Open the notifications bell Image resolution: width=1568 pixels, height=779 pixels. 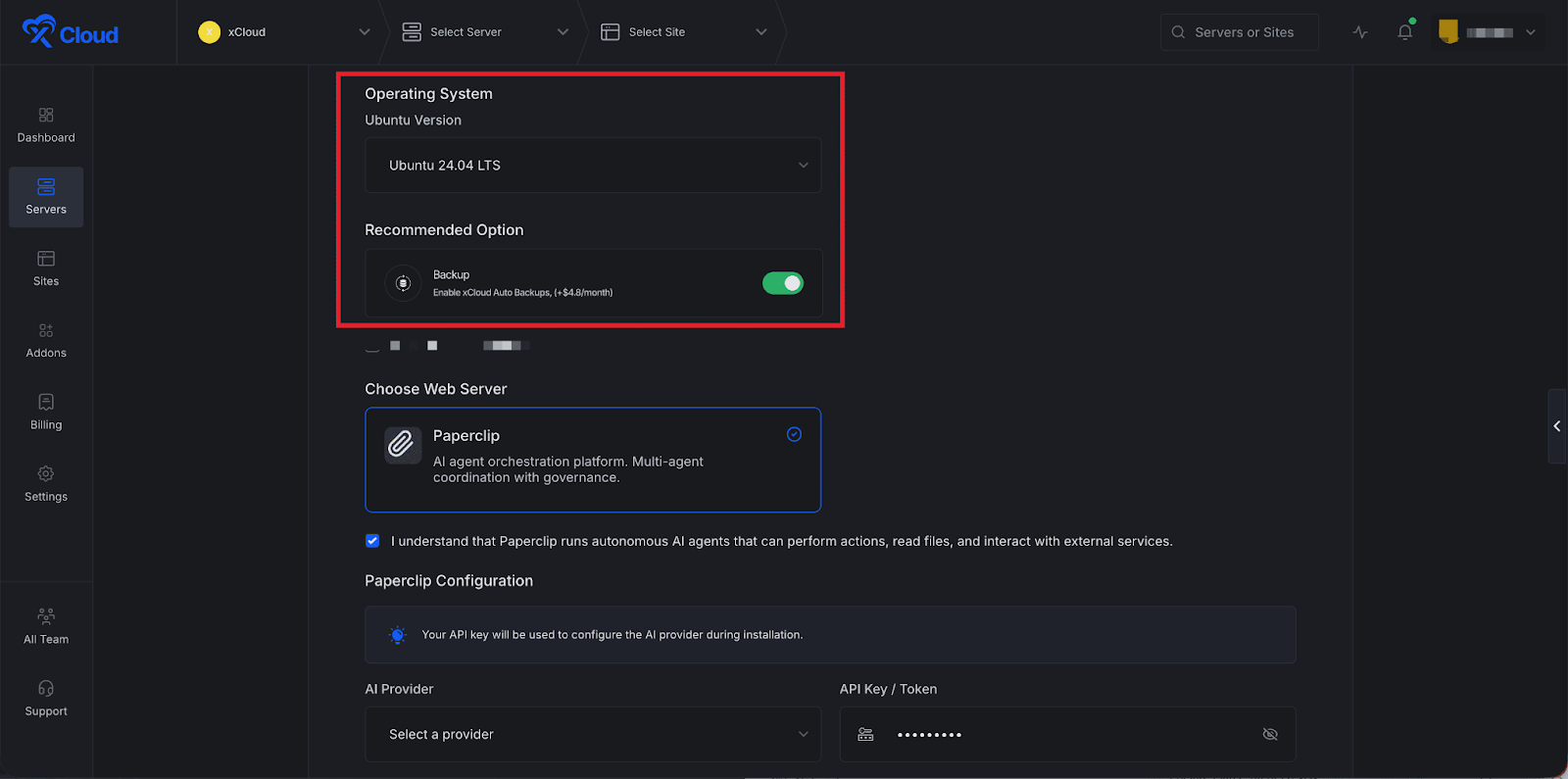[1405, 32]
